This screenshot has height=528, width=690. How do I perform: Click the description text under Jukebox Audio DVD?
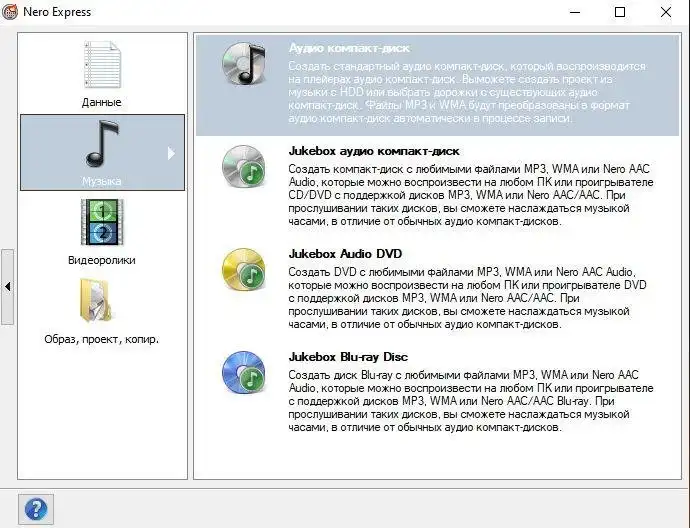point(467,298)
